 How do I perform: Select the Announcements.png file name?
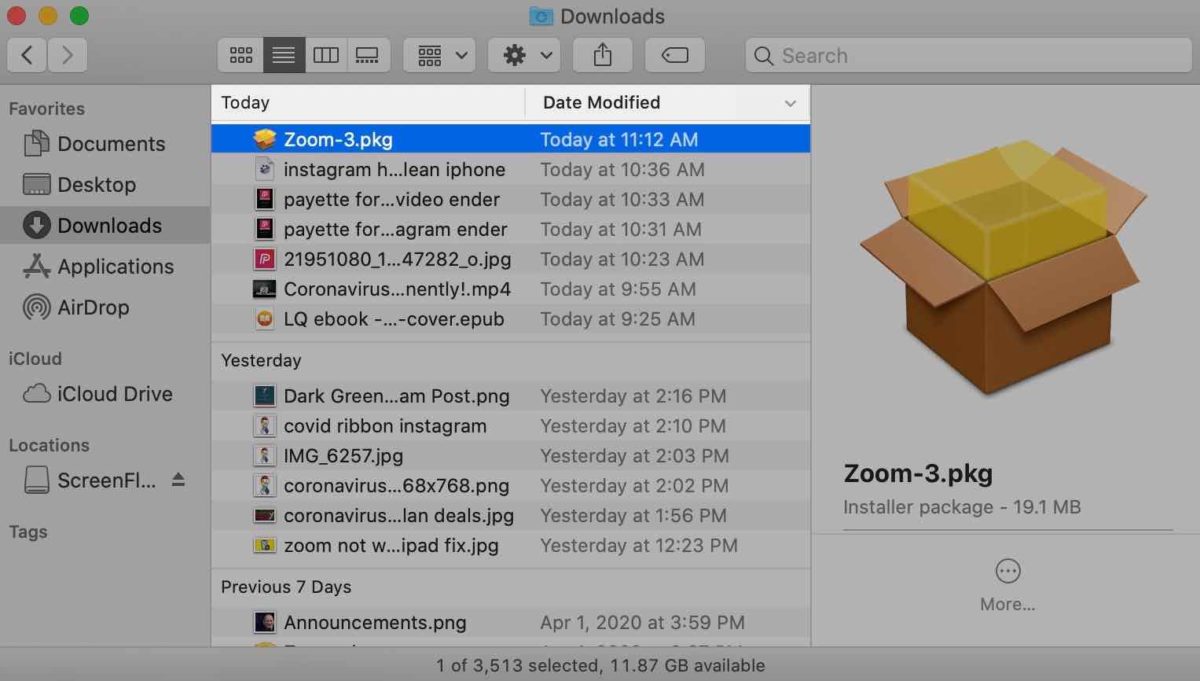point(375,623)
